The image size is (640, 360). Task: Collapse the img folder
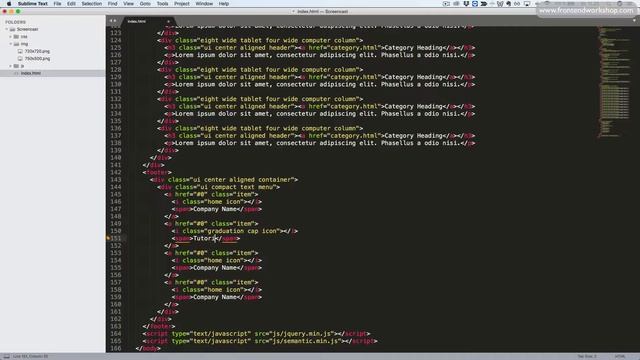pos(11,44)
